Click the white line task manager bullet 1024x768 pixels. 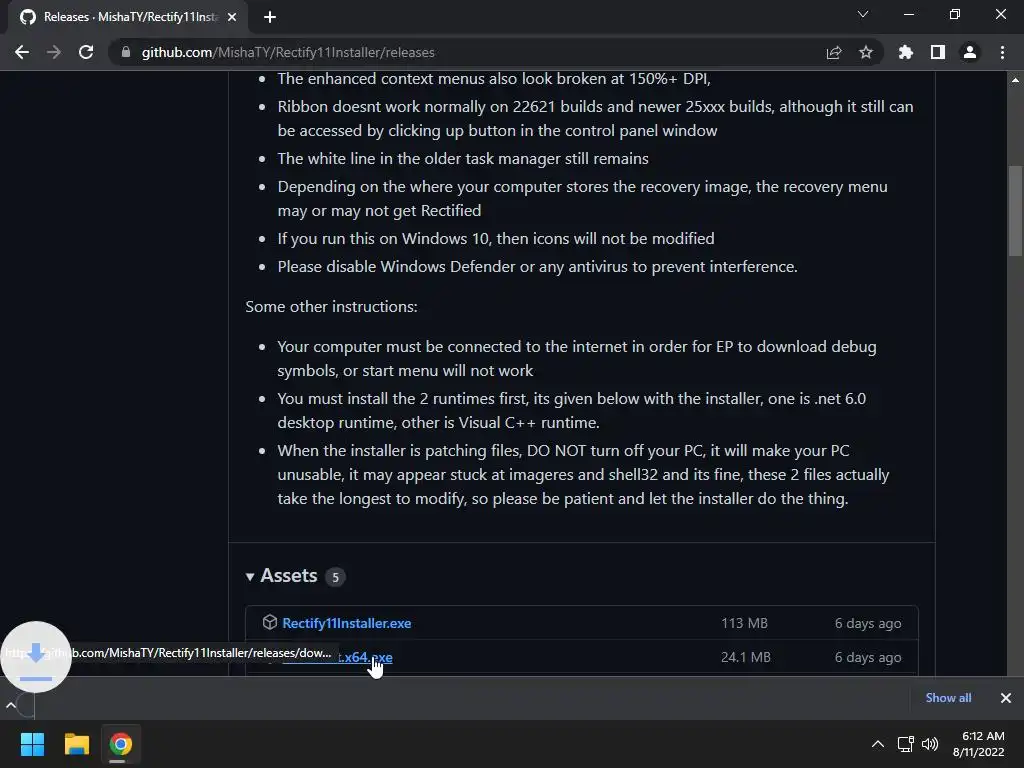463,159
